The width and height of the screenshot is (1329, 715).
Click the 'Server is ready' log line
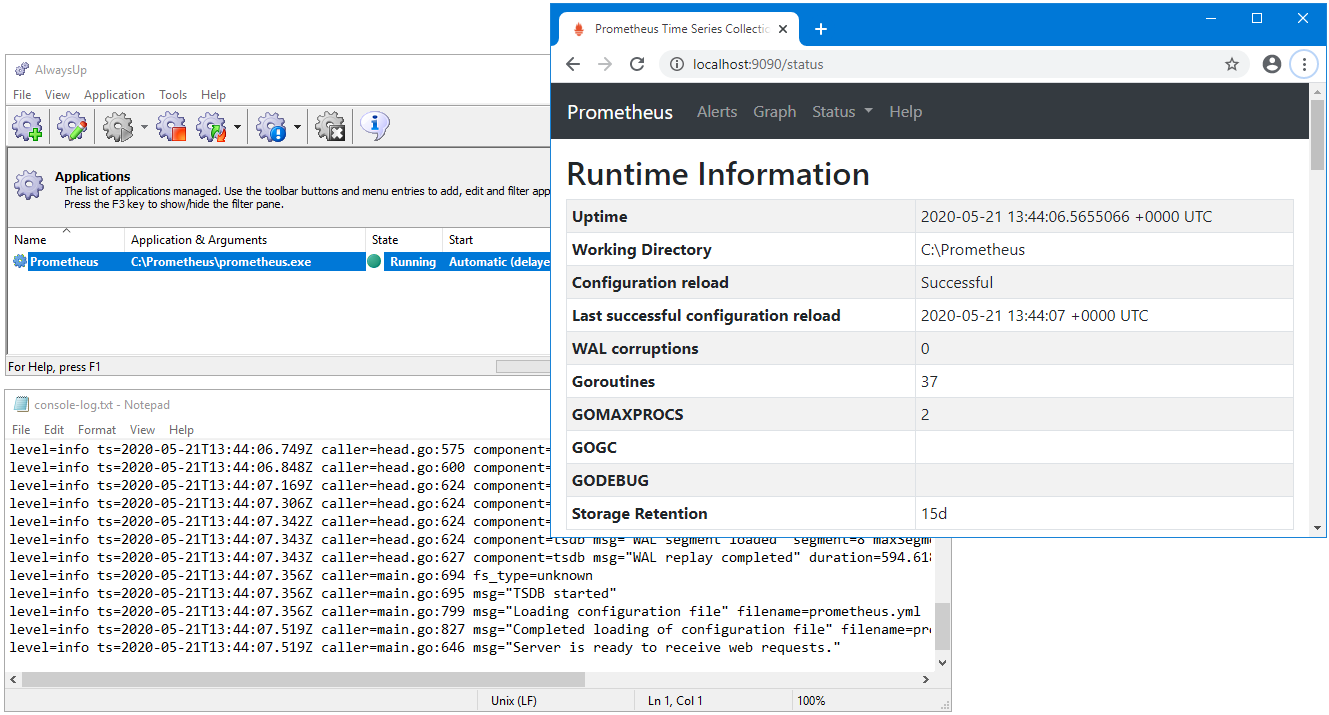[425, 648]
